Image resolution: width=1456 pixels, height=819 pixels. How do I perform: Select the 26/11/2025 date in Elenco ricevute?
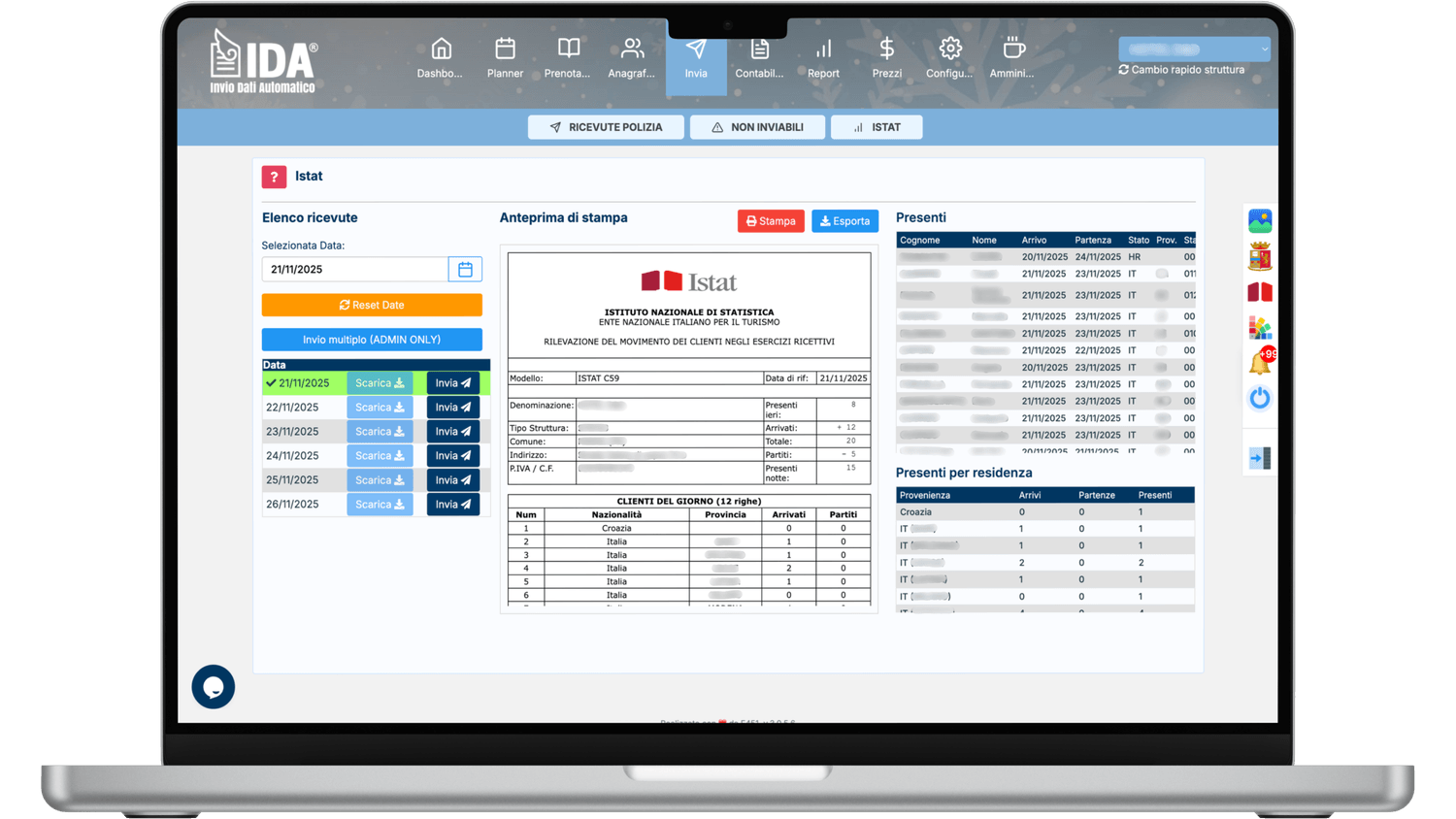[292, 505]
